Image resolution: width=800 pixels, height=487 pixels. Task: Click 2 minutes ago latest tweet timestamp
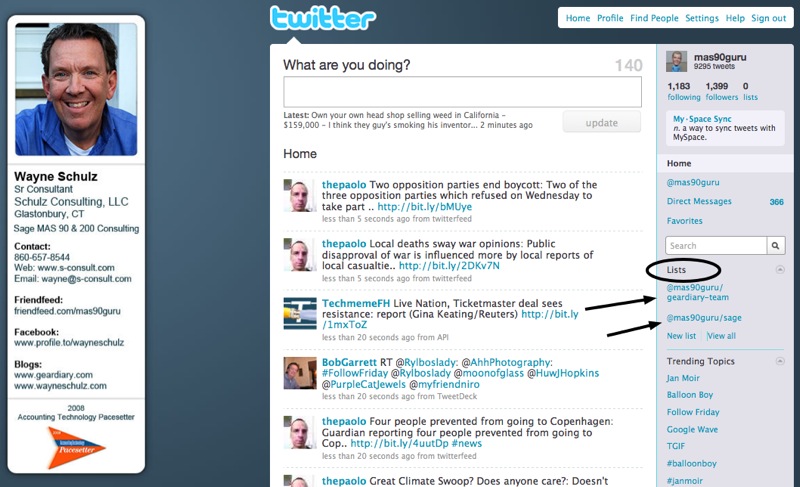click(x=506, y=125)
